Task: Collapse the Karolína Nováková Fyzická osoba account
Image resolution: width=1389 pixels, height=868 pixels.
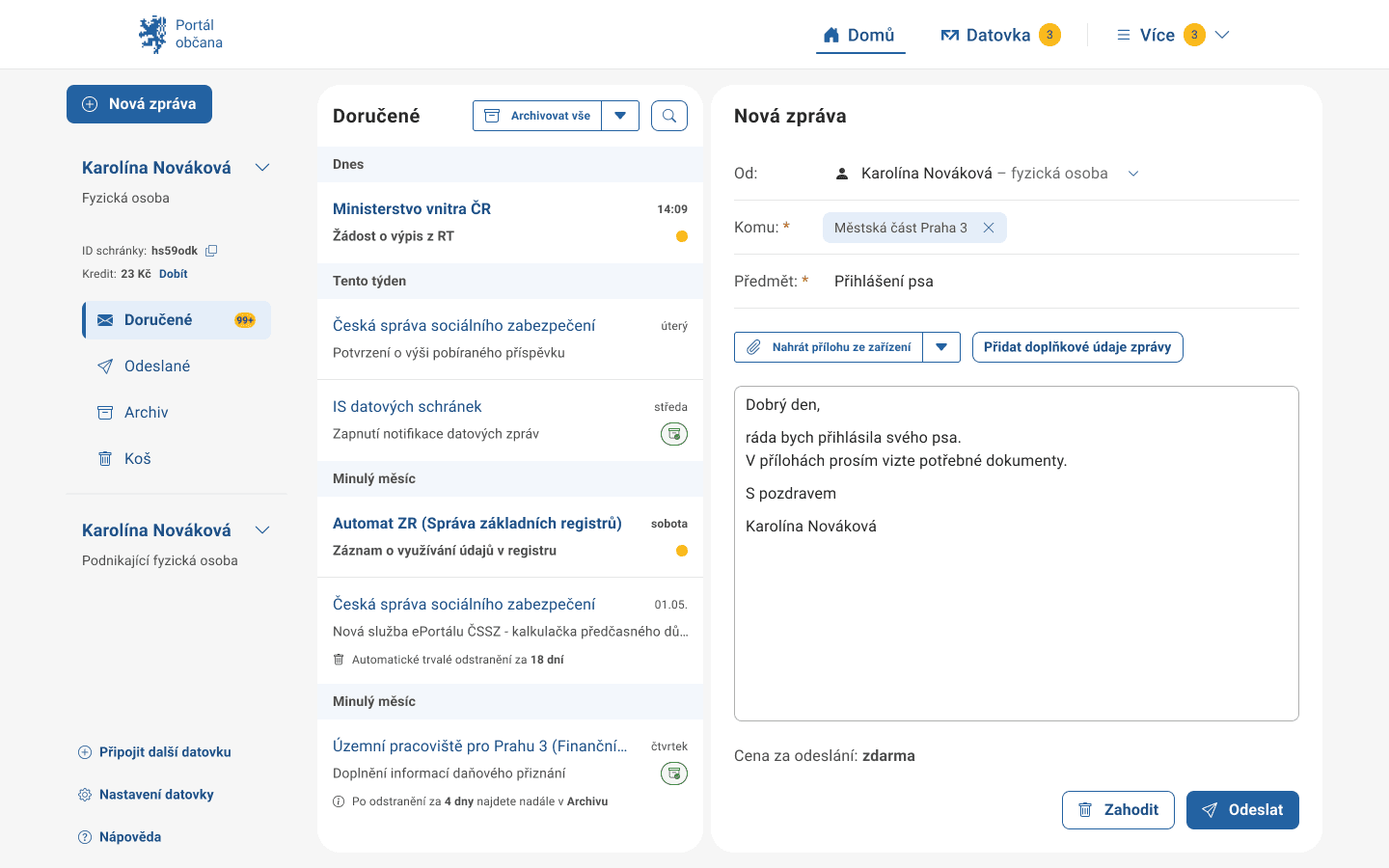Action: tap(262, 168)
